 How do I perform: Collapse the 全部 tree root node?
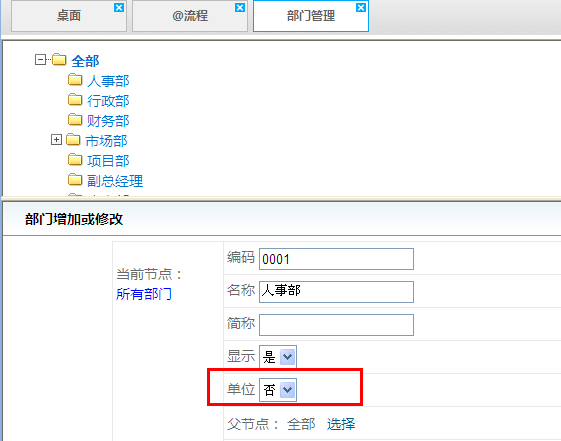(40, 60)
